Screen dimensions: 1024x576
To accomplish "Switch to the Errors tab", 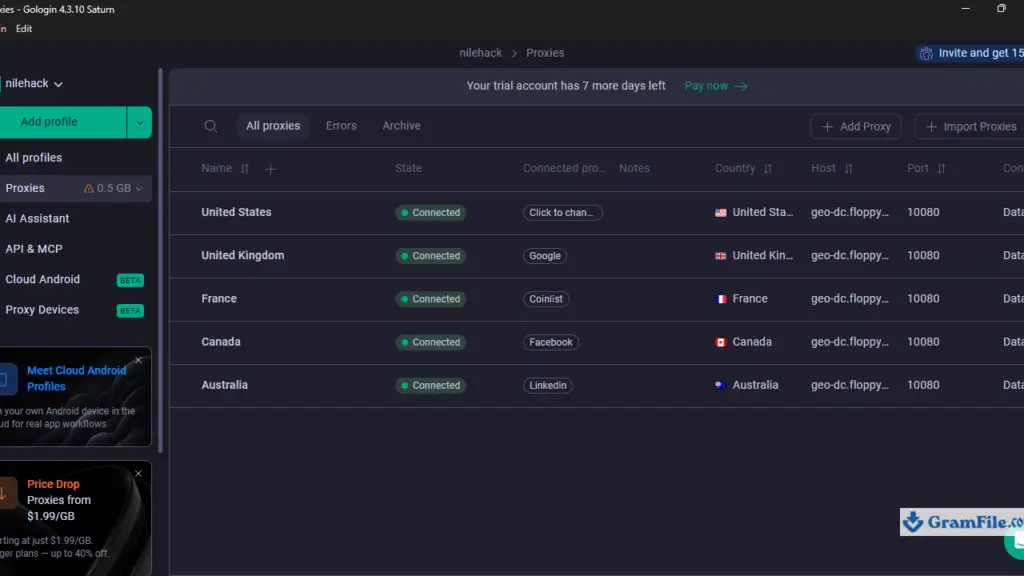I will click(x=341, y=126).
